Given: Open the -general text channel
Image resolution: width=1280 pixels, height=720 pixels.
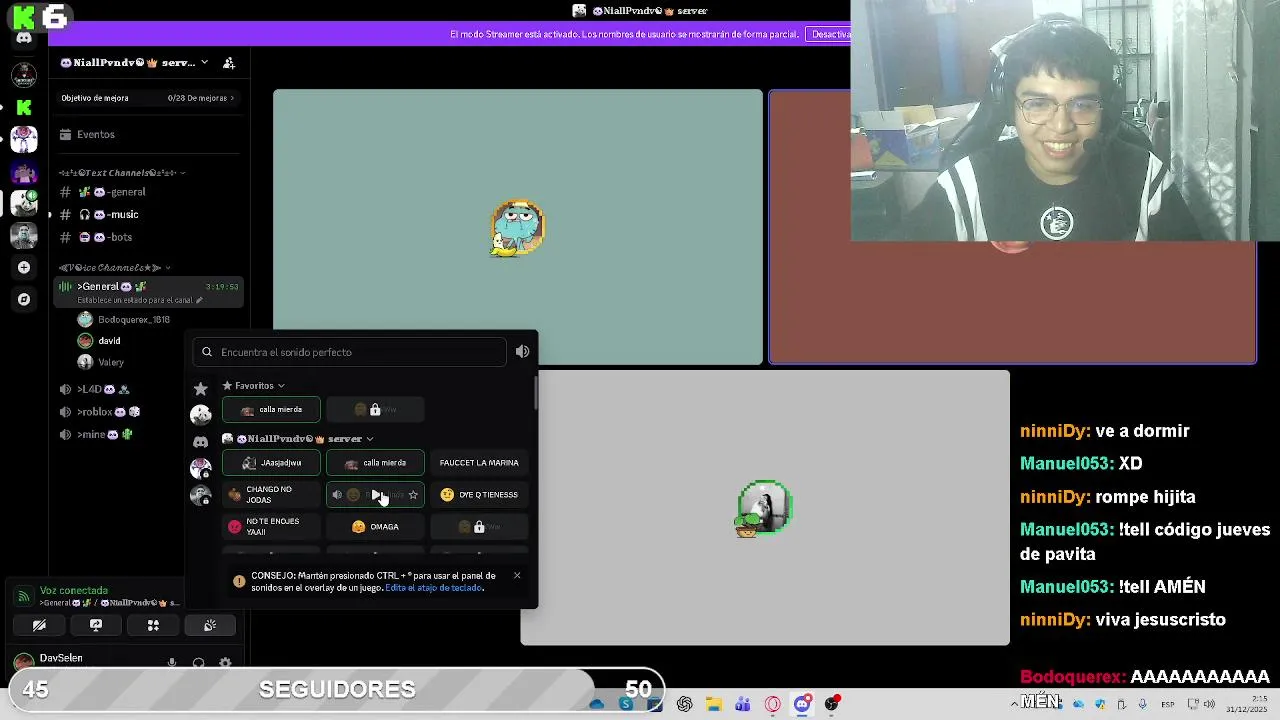Looking at the screenshot, I should coord(146,192).
